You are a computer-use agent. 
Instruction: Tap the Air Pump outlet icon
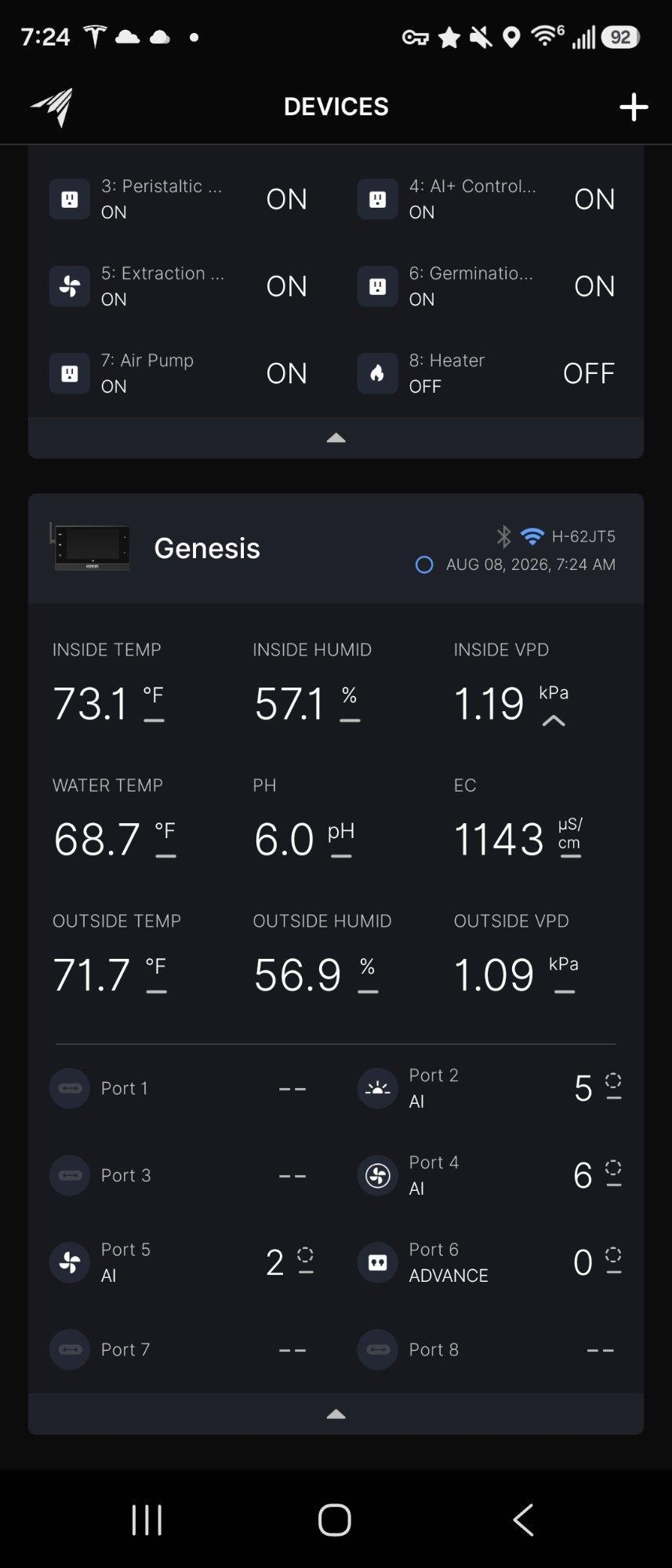pos(70,373)
